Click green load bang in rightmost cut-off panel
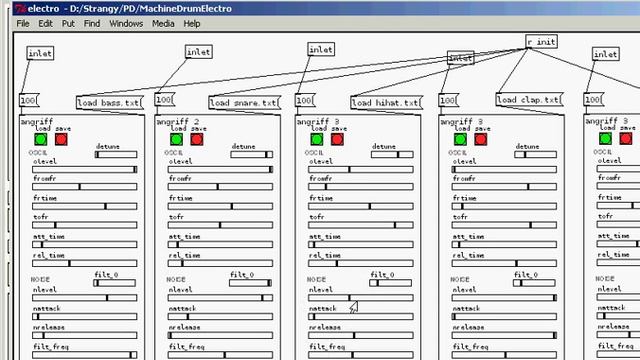Screen dimensions: 640x360 pos(605,138)
